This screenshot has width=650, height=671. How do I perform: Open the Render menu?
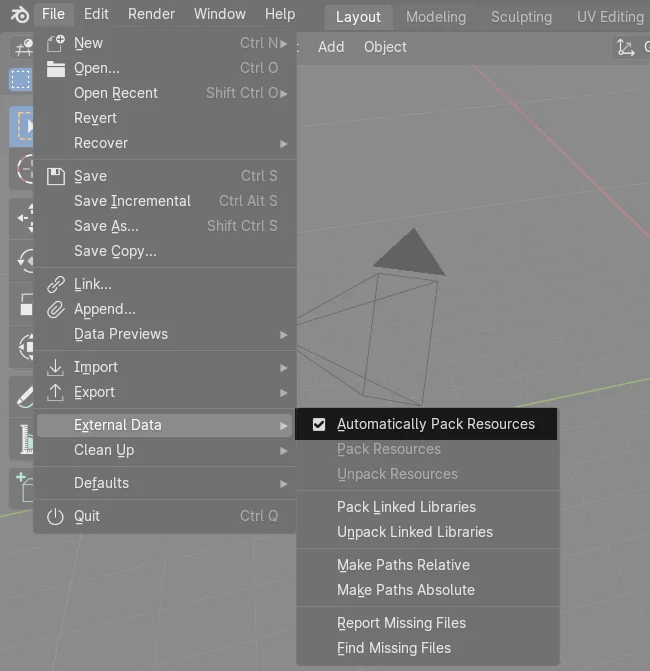pos(151,14)
